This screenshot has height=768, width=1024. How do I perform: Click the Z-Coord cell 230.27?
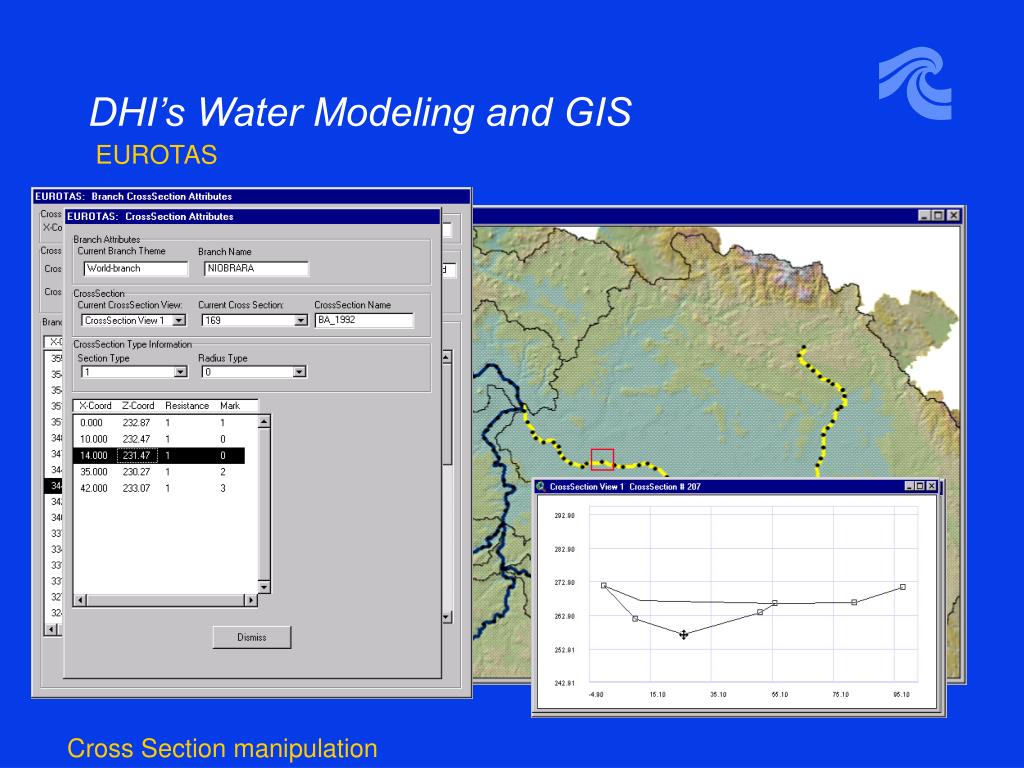coord(136,472)
